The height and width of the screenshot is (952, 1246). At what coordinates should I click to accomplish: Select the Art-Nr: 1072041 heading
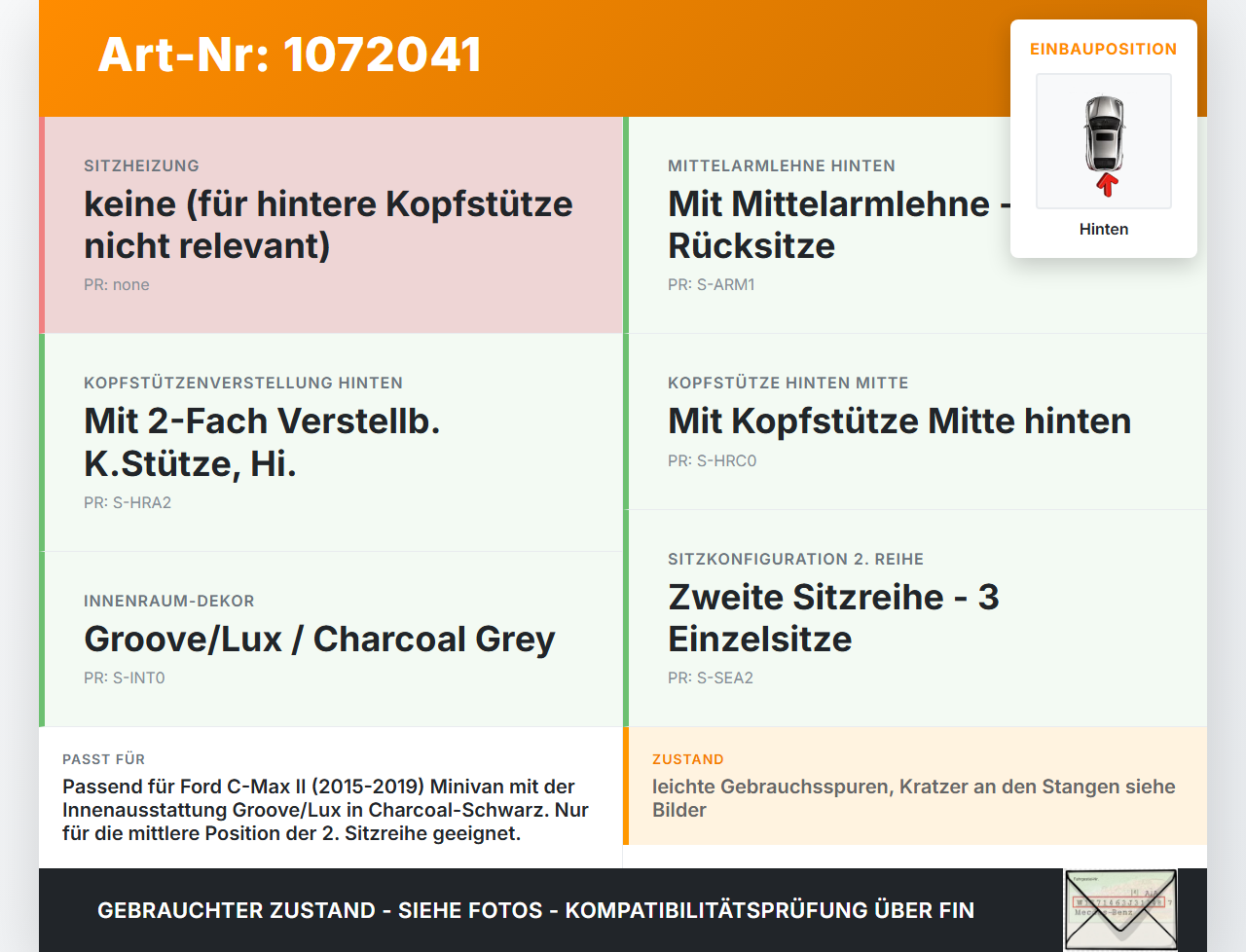(290, 55)
